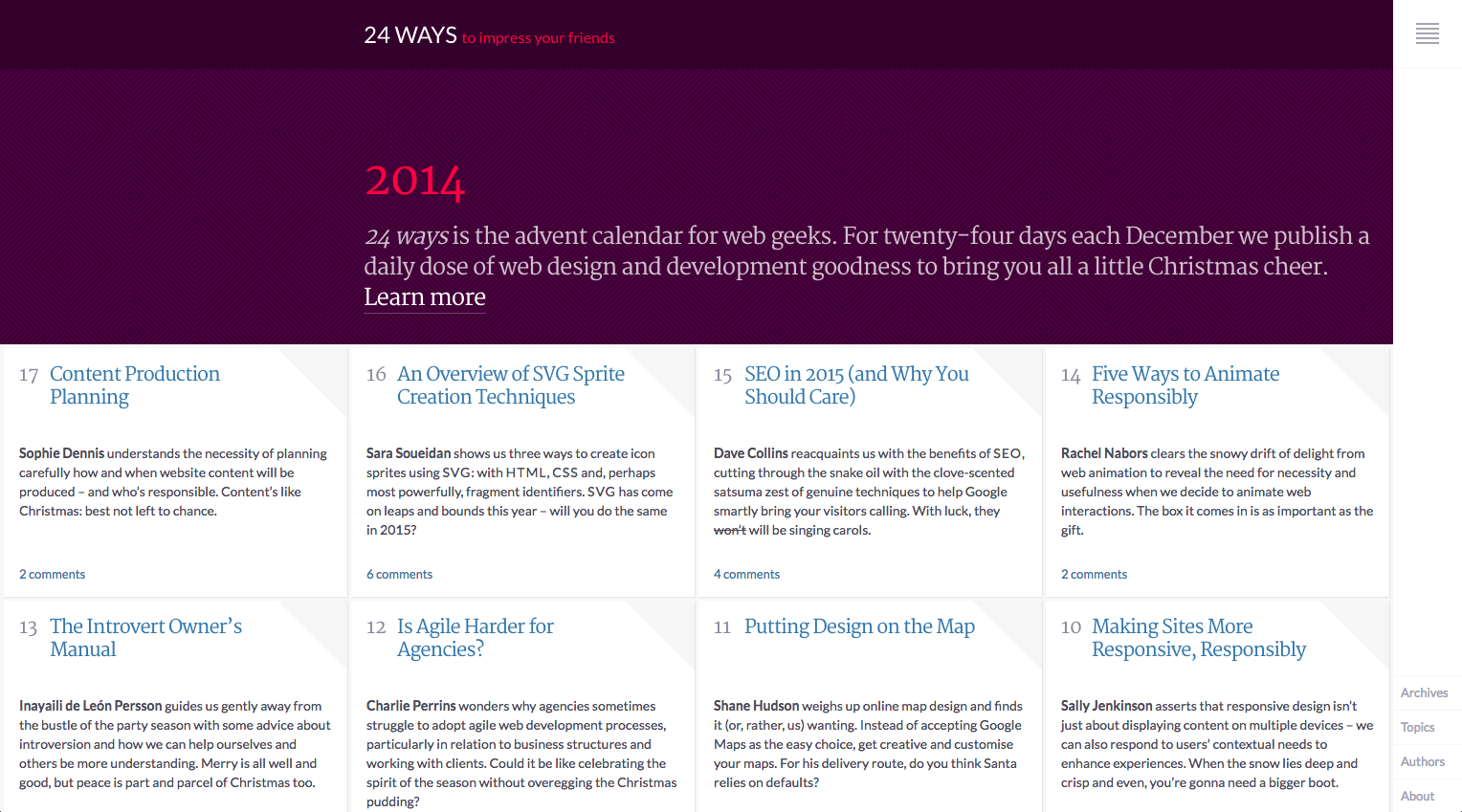
Task: Open Making Sites More Responsive, Responsibly
Action: [x=1199, y=638]
